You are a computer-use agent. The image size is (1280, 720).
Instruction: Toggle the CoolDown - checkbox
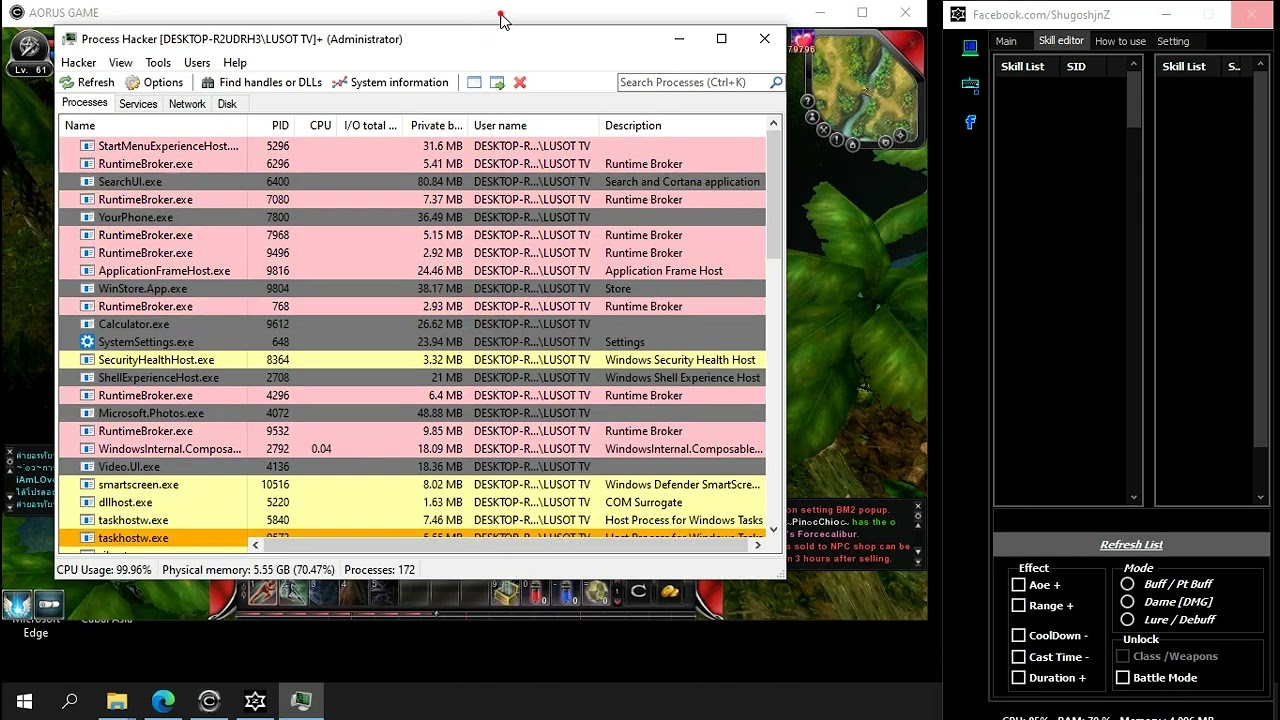1018,635
